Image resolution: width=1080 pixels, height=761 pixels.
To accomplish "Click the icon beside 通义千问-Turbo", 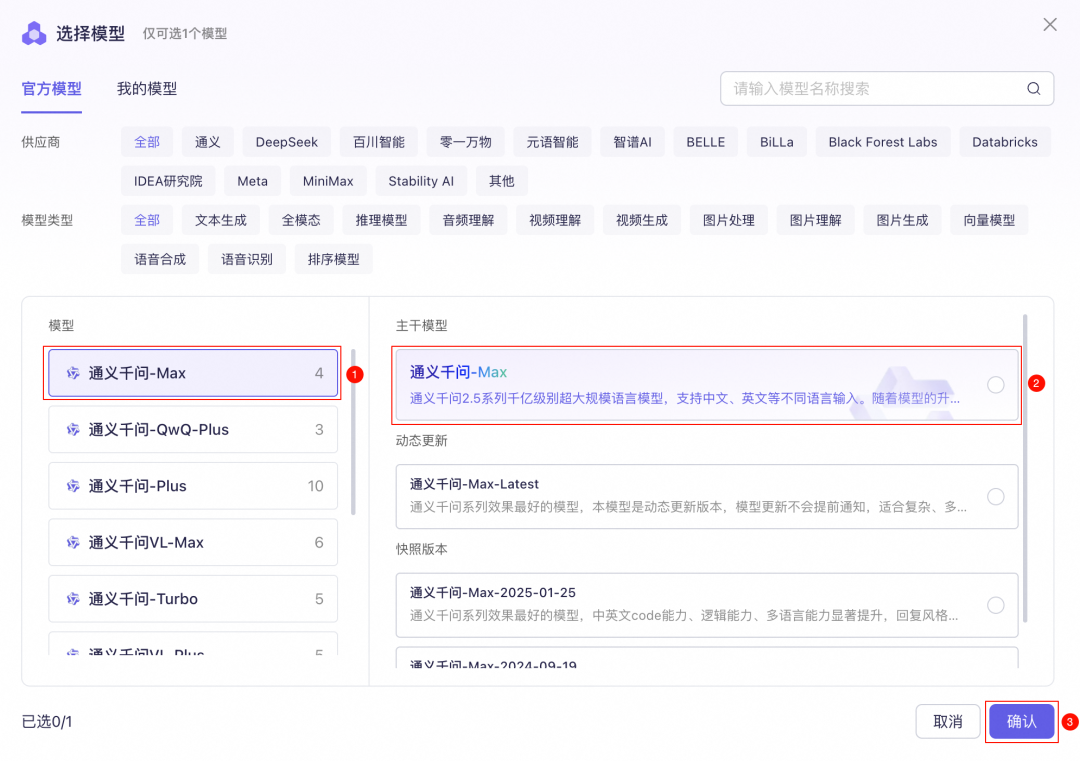I will pyautogui.click(x=73, y=598).
